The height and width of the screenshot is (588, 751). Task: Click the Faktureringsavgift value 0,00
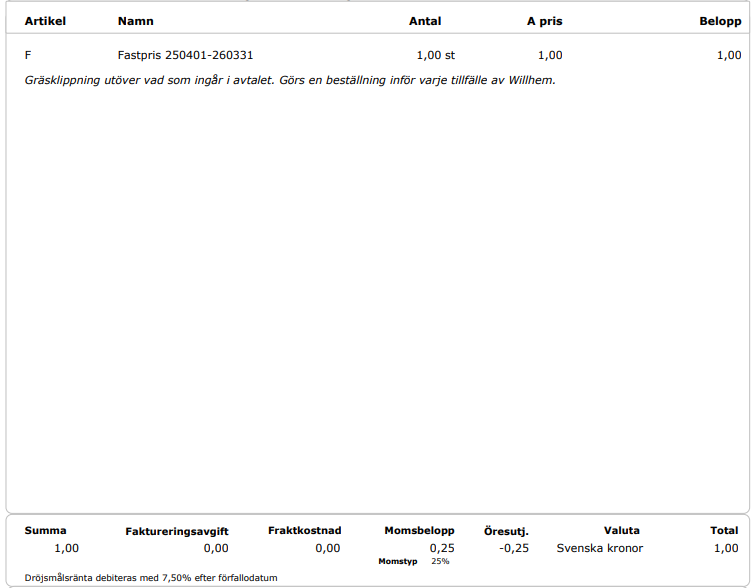216,548
